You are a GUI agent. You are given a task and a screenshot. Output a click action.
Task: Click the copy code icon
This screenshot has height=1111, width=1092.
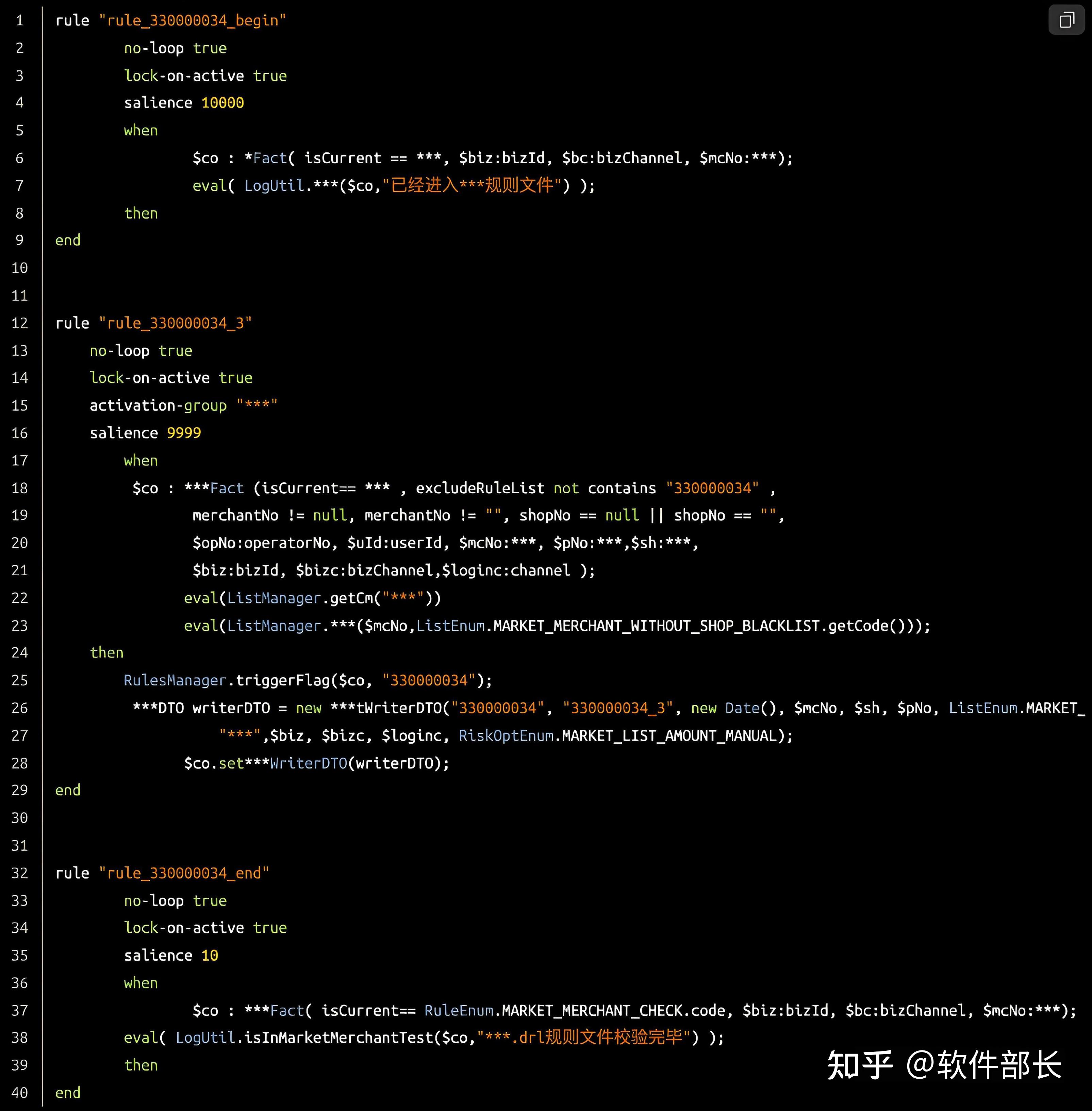(1066, 21)
